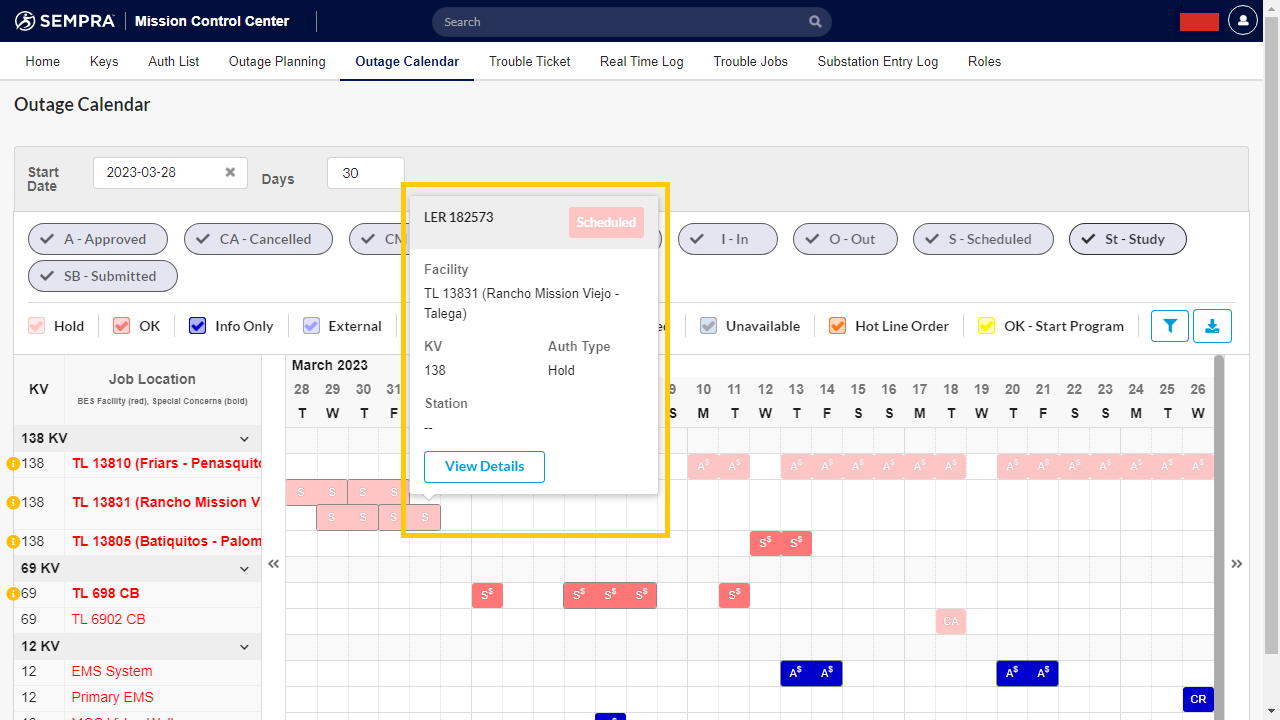Click the Days input field
This screenshot has width=1280, height=720.
pos(365,173)
